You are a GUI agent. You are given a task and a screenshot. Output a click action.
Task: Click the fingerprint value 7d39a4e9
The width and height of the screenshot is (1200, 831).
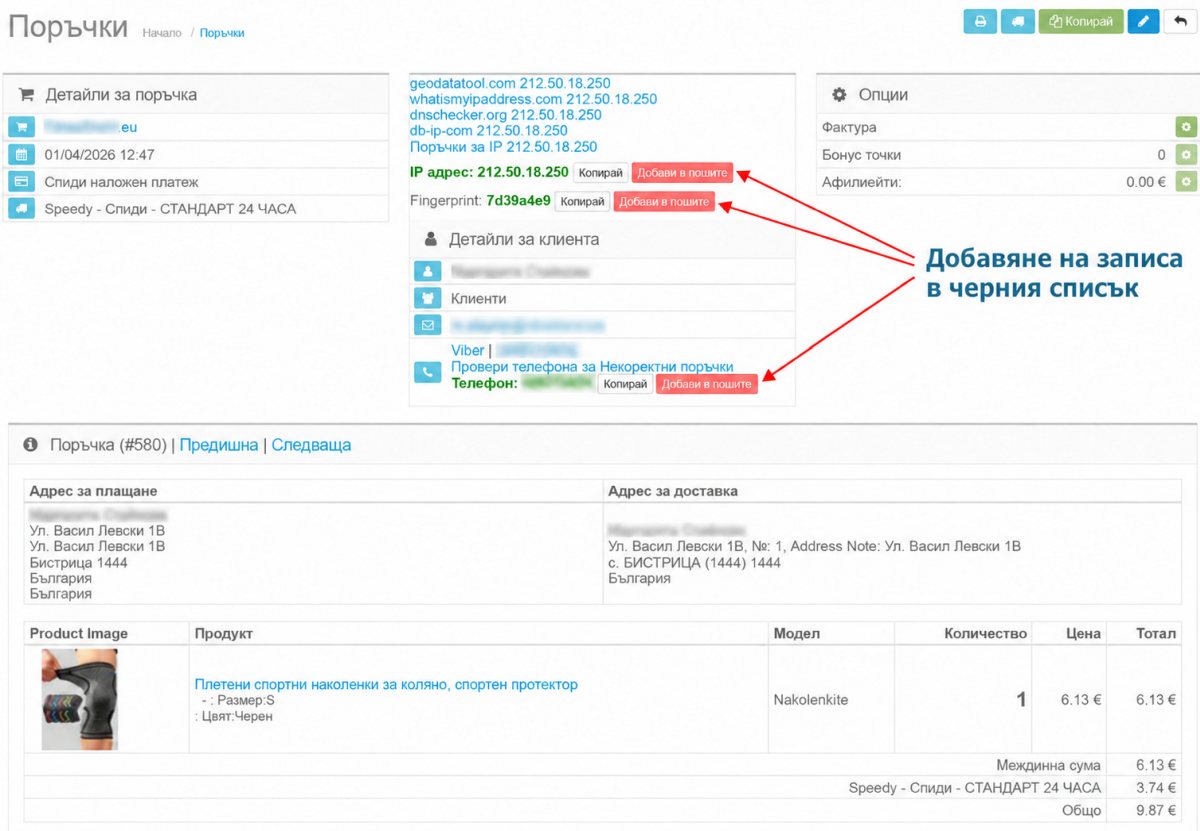[518, 201]
